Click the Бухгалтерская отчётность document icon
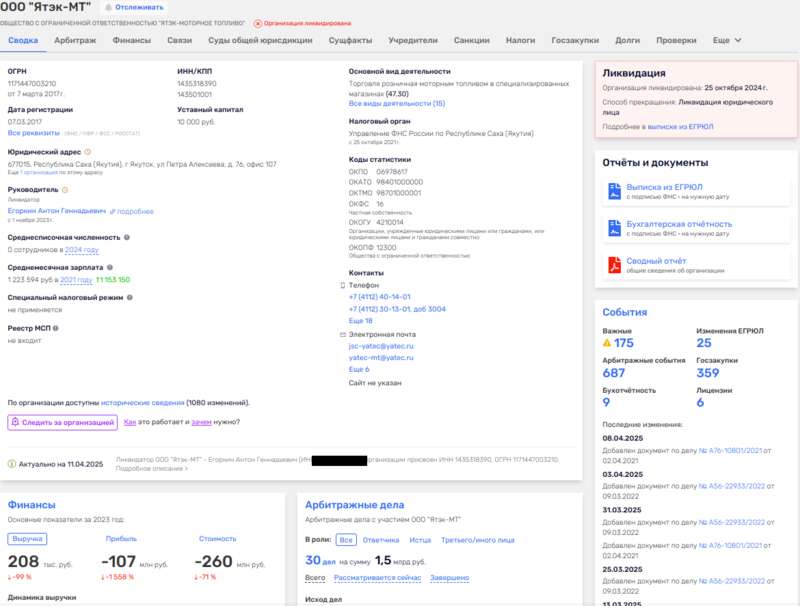Screen dimensions: 800x606 614,228
